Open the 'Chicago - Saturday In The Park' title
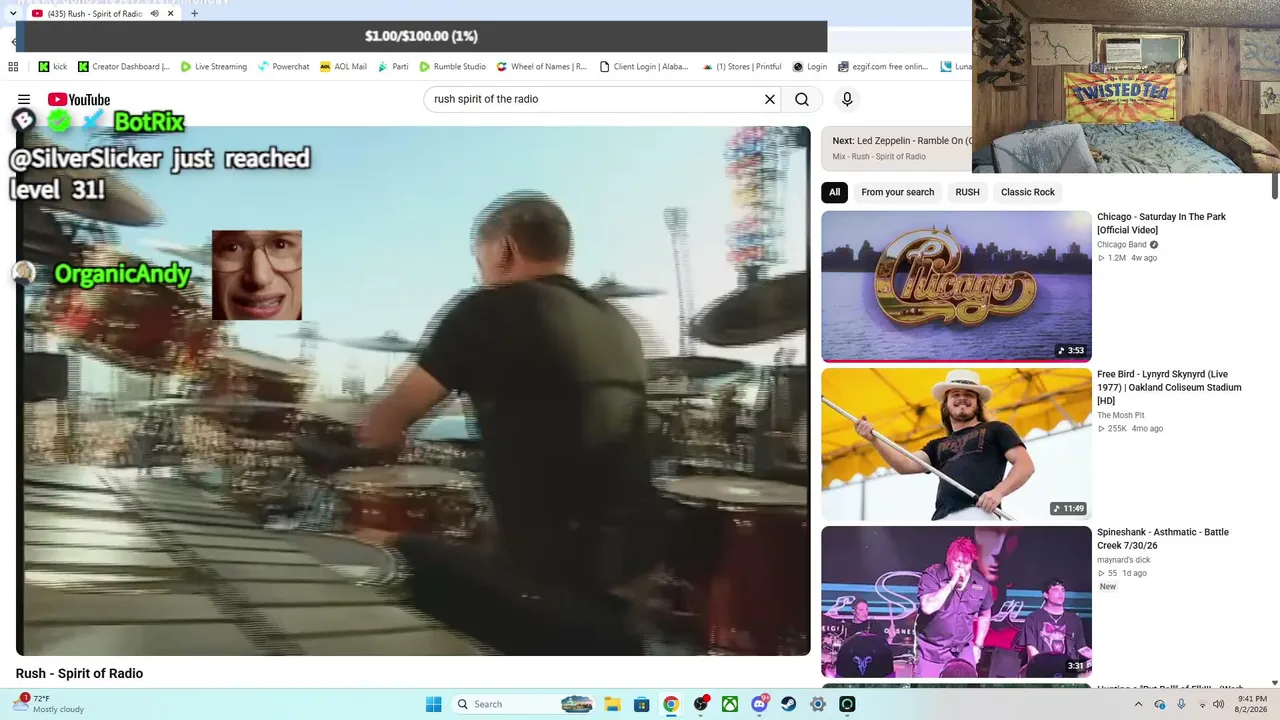 coord(1161,223)
